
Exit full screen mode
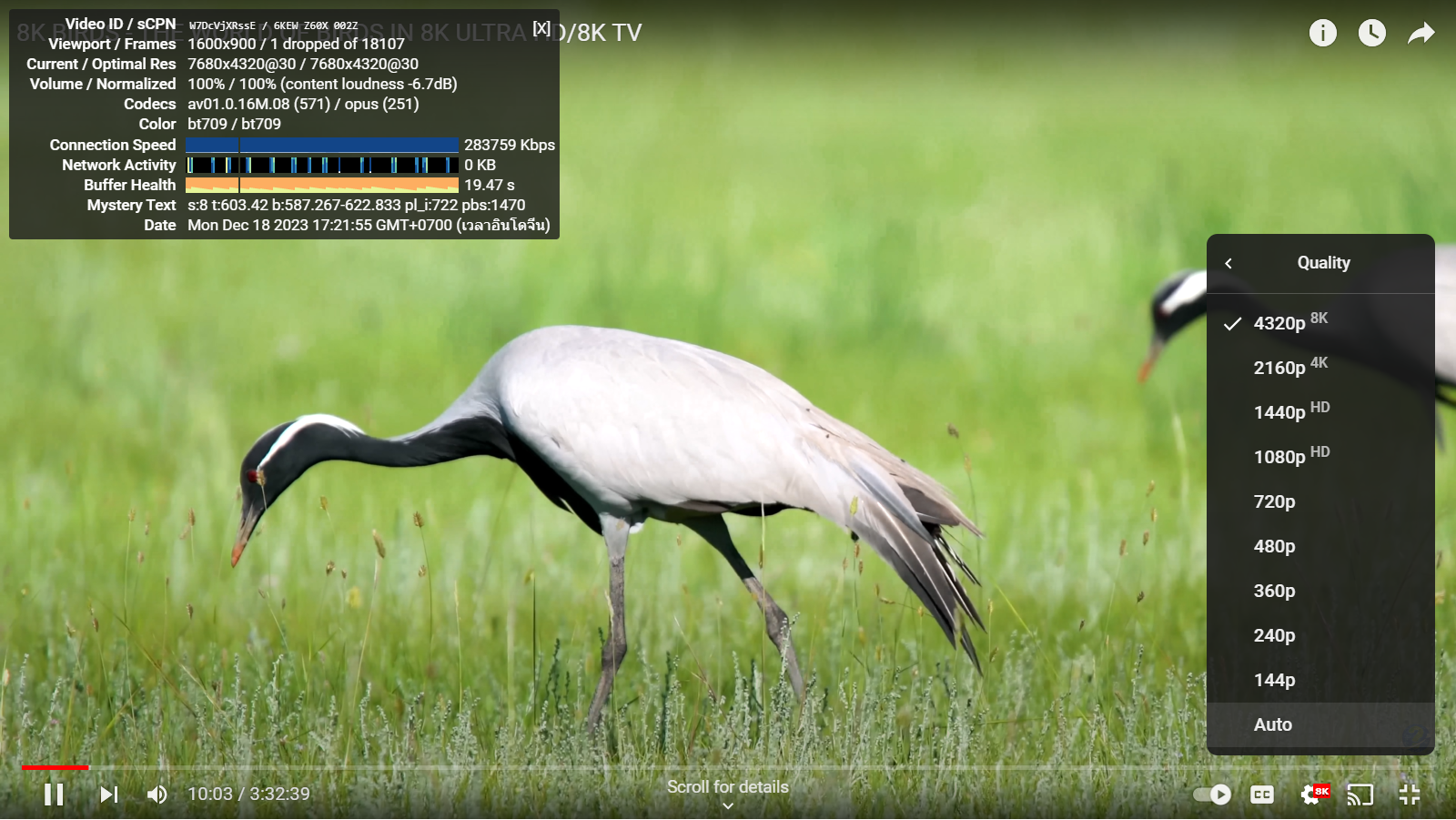tap(1410, 795)
